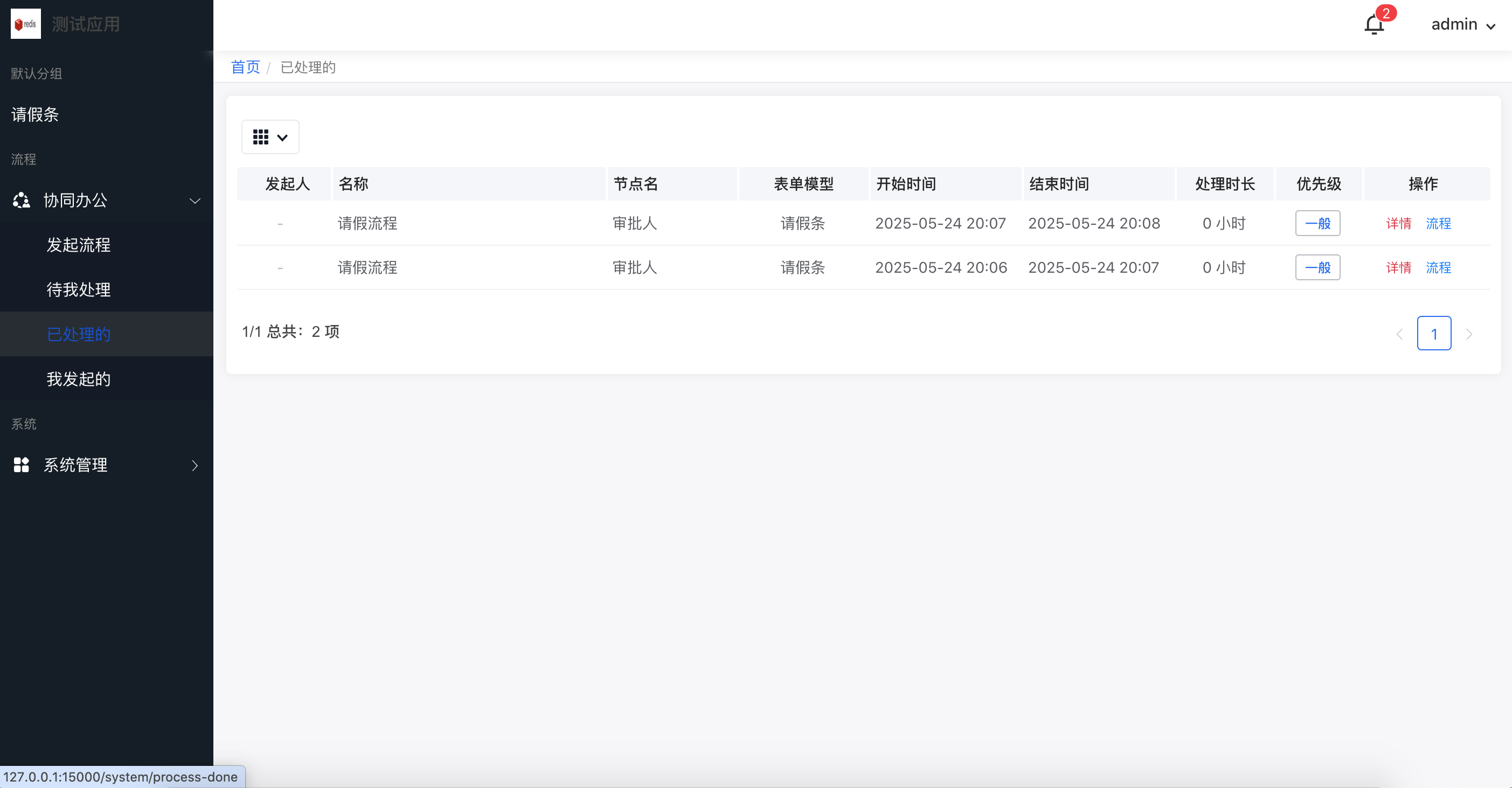The width and height of the screenshot is (1512, 788).
Task: Go to 发起流程 page
Action: [x=79, y=245]
